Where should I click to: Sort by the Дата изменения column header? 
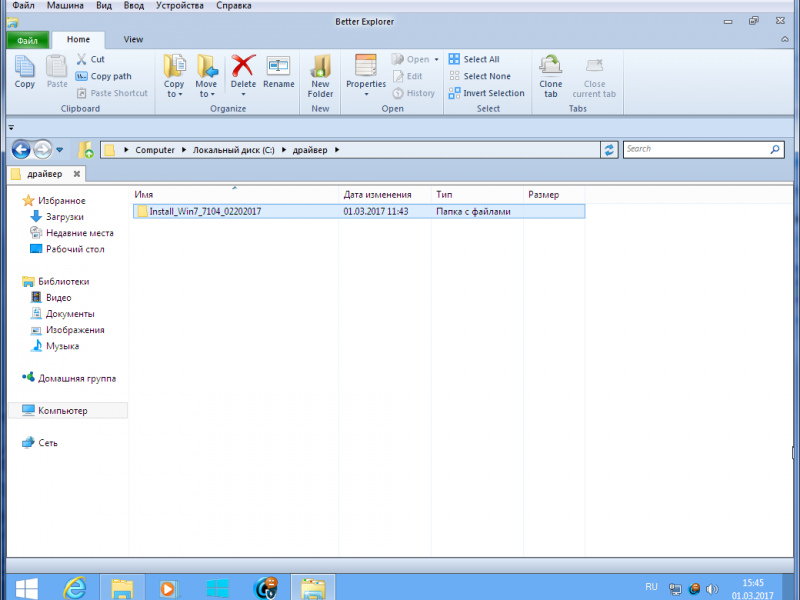[x=385, y=194]
